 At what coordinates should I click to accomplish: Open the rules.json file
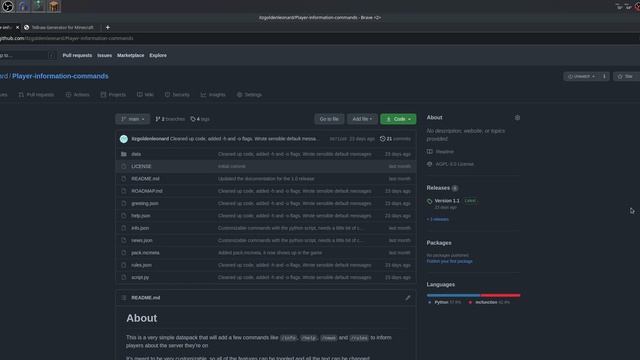pyautogui.click(x=142, y=265)
